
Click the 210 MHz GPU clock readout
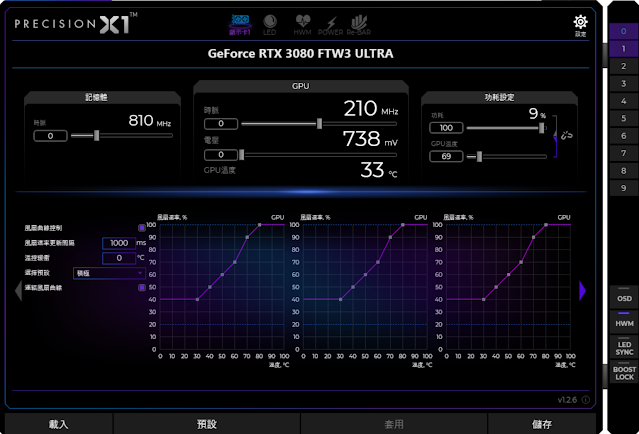click(x=370, y=108)
